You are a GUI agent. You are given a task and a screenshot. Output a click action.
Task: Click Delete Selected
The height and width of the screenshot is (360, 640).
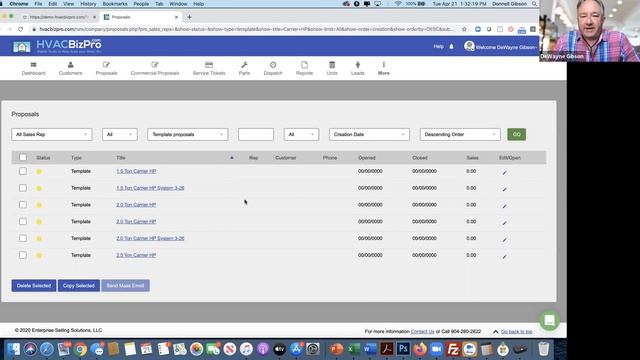34,286
